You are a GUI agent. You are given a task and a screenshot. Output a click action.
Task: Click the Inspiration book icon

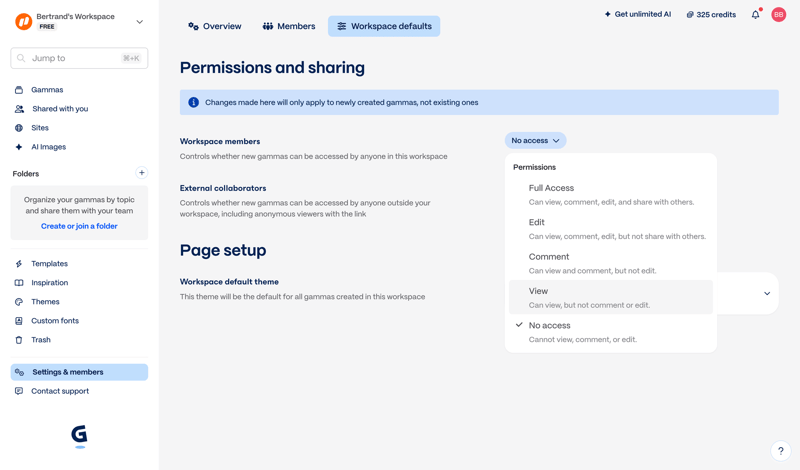[x=19, y=283]
